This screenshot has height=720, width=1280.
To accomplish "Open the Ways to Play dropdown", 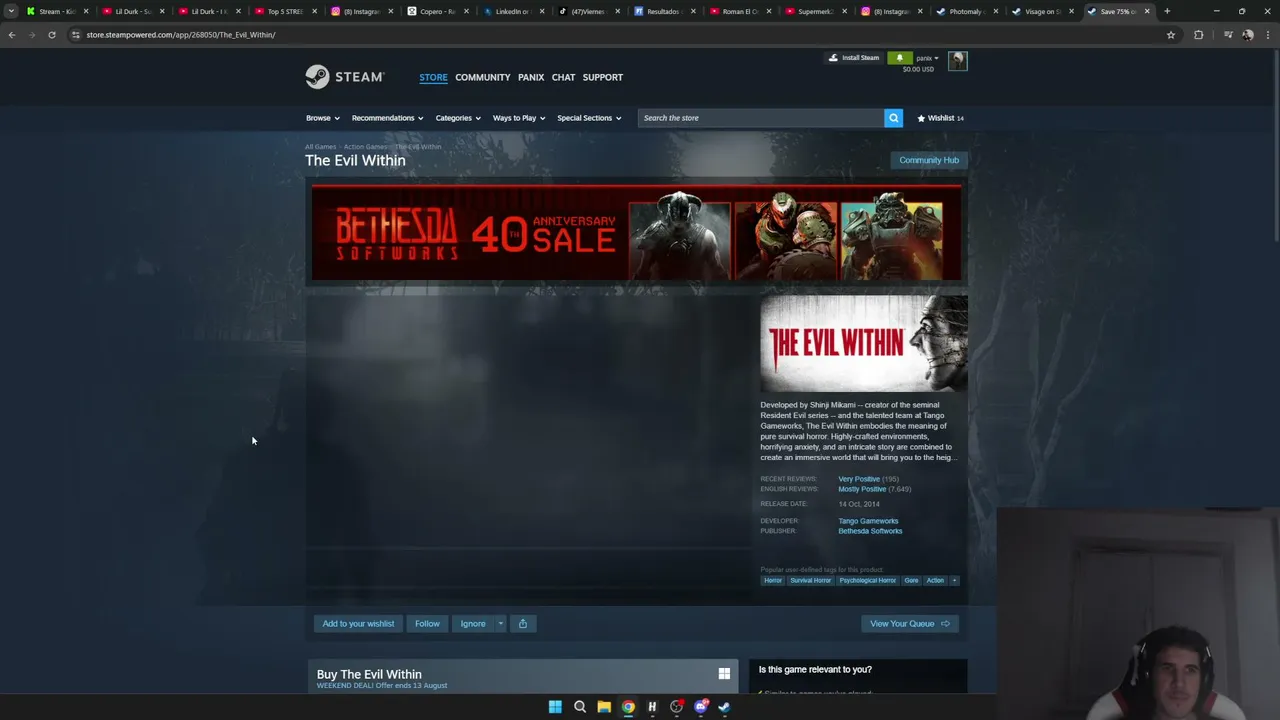I will point(519,118).
